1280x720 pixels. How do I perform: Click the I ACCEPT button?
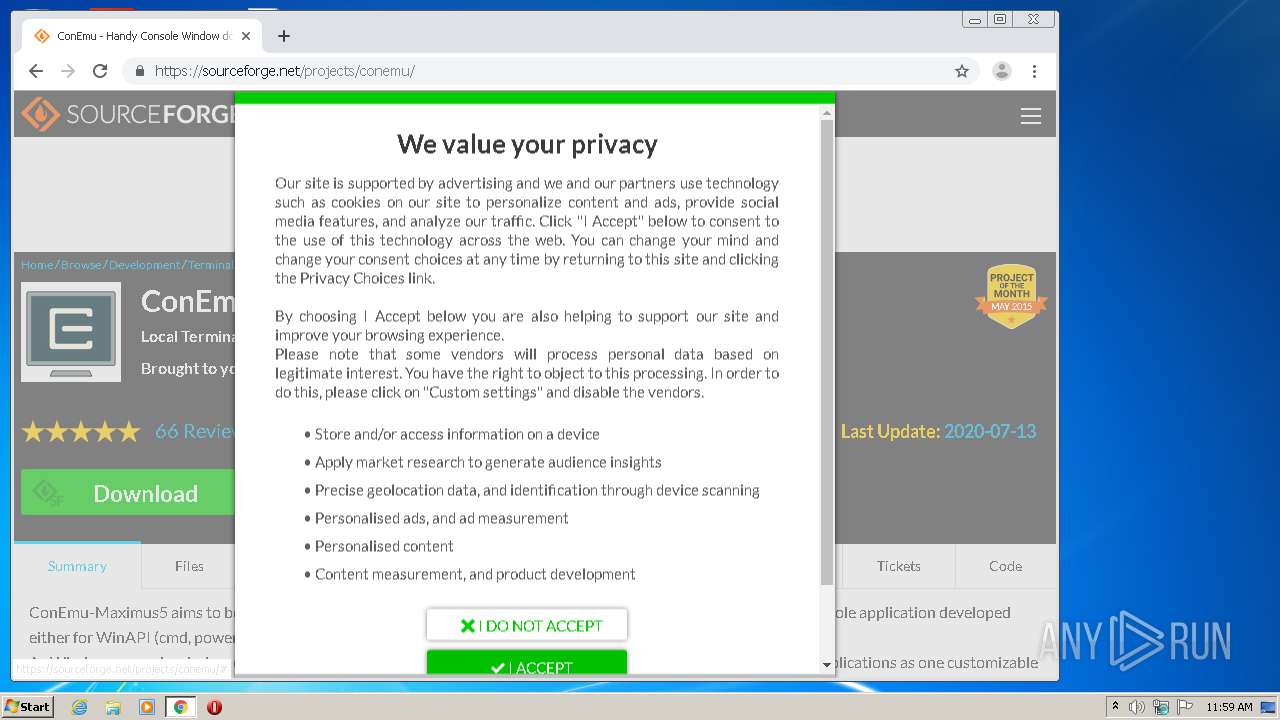(527, 663)
